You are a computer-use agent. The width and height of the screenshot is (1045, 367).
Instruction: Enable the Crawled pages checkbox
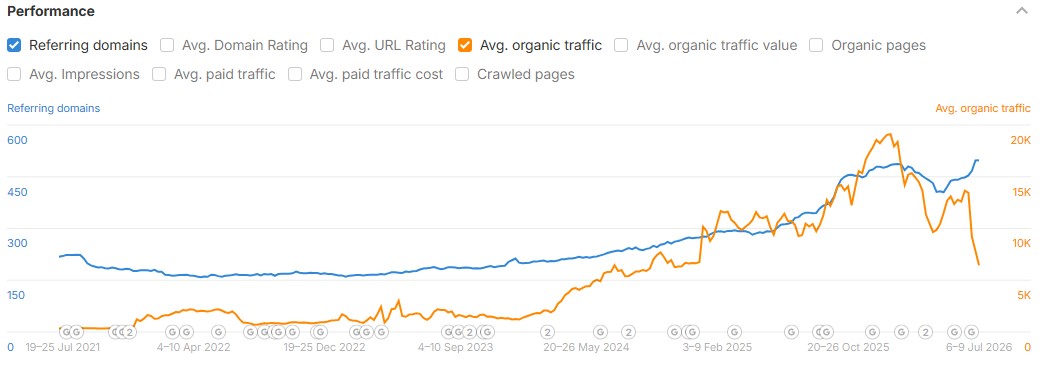click(x=463, y=74)
